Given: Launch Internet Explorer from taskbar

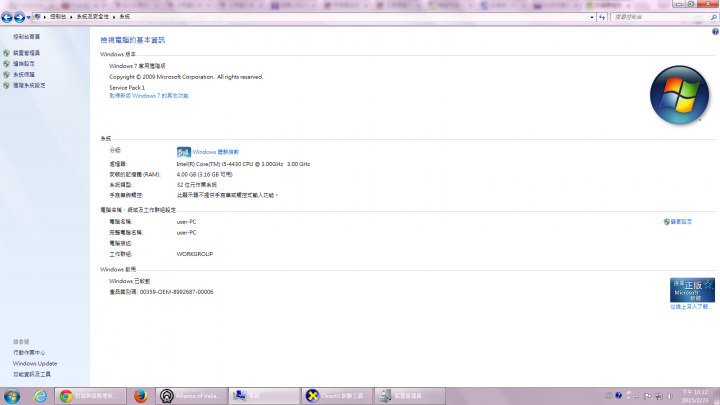Looking at the screenshot, I should (x=40, y=396).
